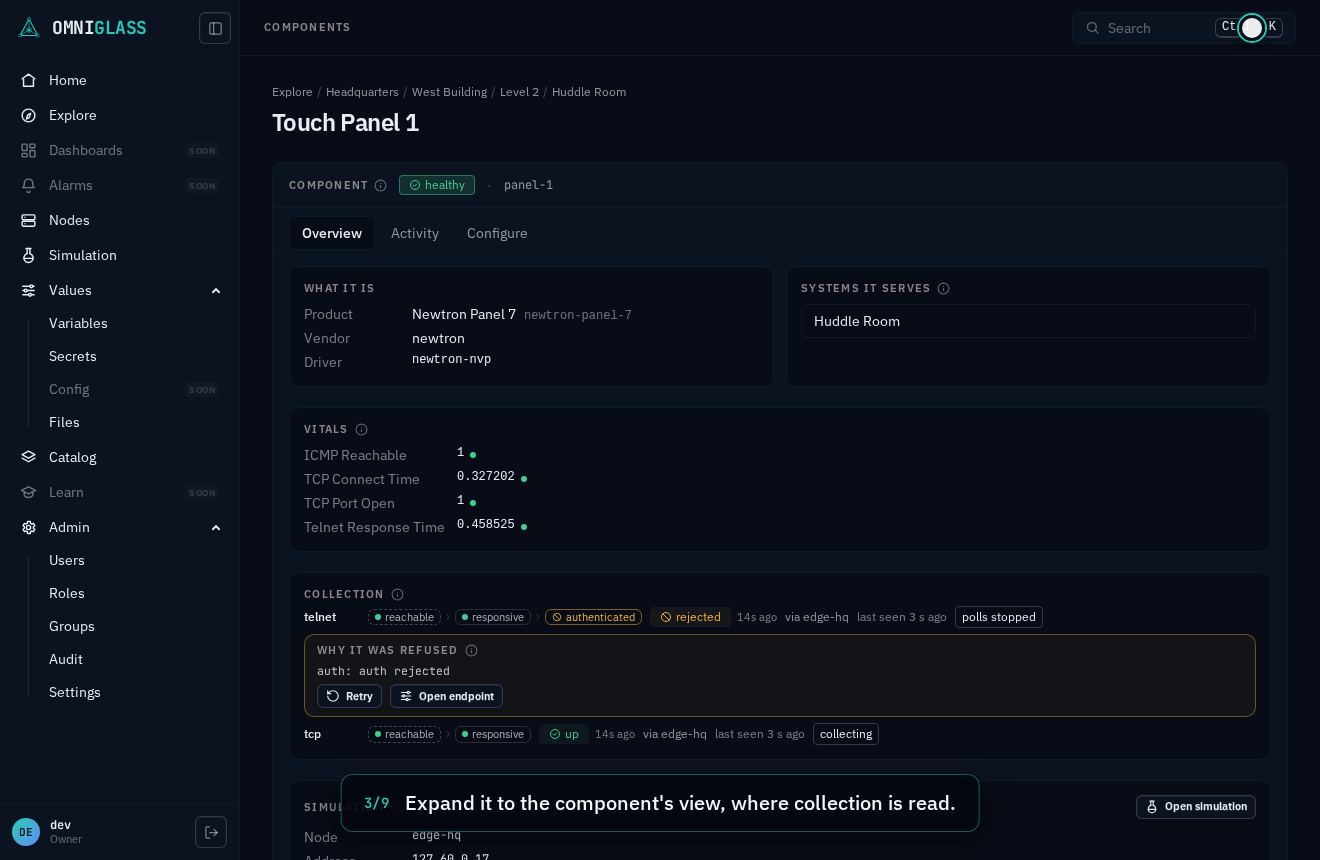This screenshot has width=1320, height=860.
Task: Click the DE user avatar
Action: tap(26, 832)
